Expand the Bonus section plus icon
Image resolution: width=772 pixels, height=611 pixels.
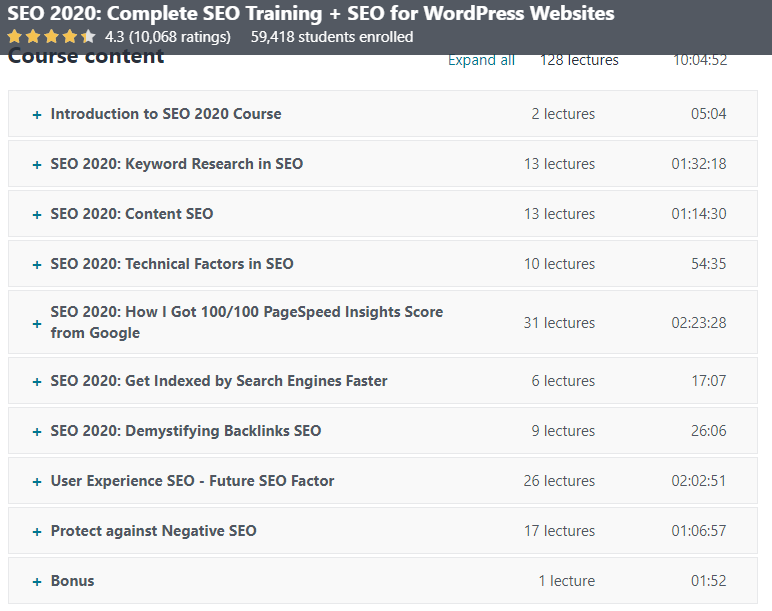pos(37,582)
